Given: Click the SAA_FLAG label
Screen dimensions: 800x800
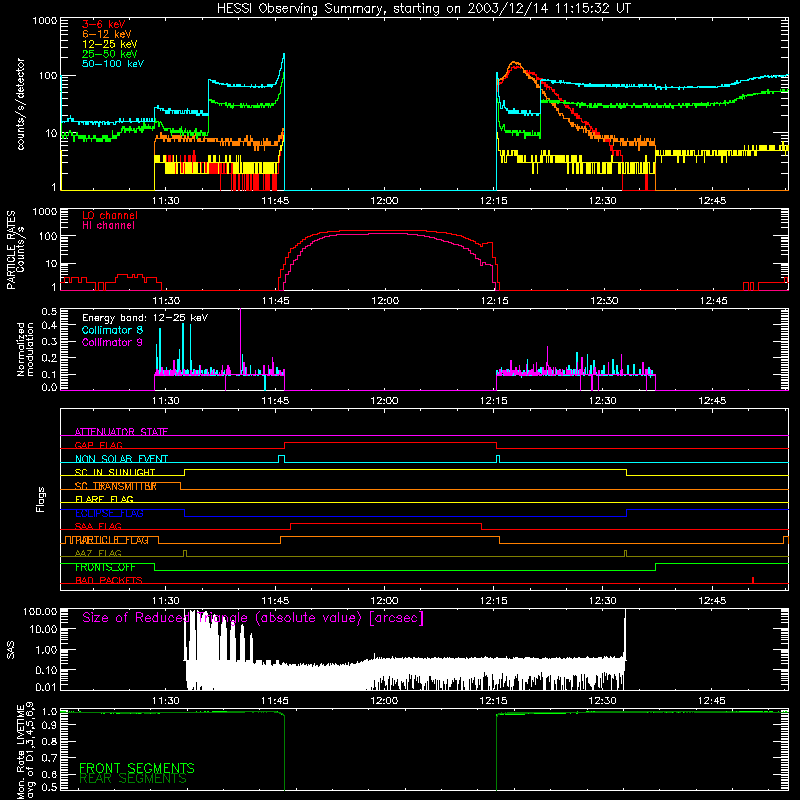Looking at the screenshot, I should [98, 526].
